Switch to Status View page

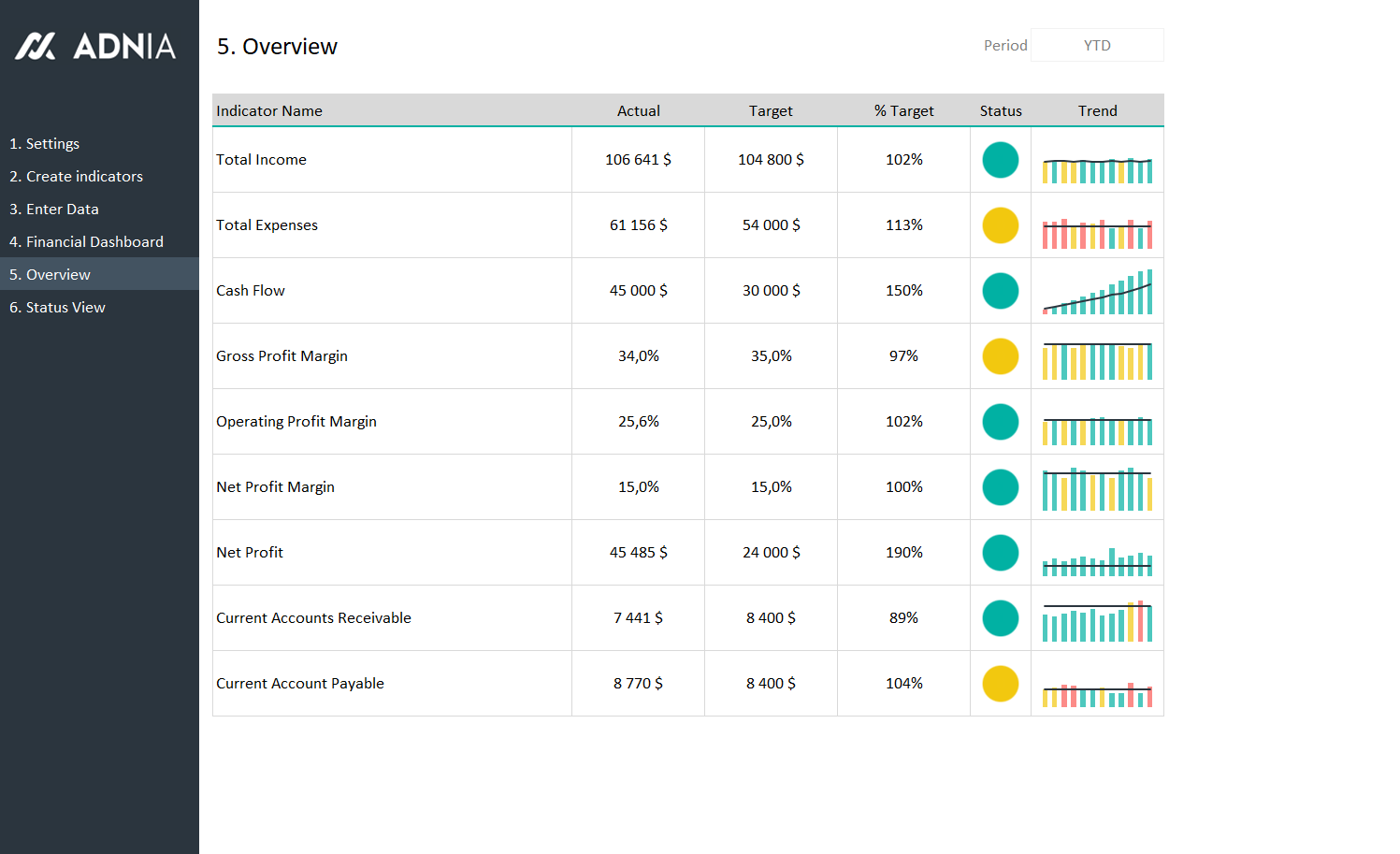click(57, 307)
